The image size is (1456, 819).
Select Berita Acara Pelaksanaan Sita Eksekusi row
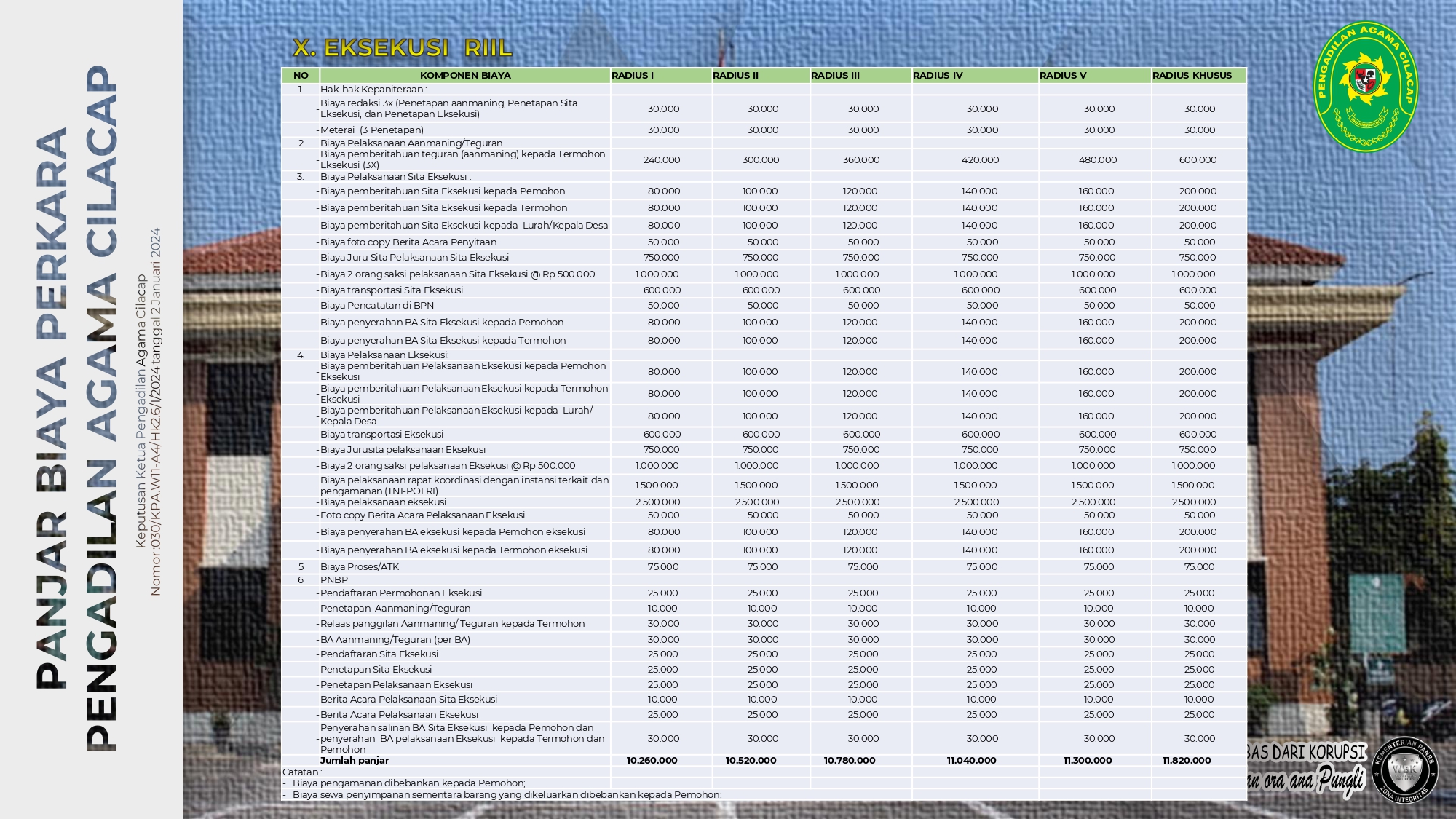click(x=764, y=699)
